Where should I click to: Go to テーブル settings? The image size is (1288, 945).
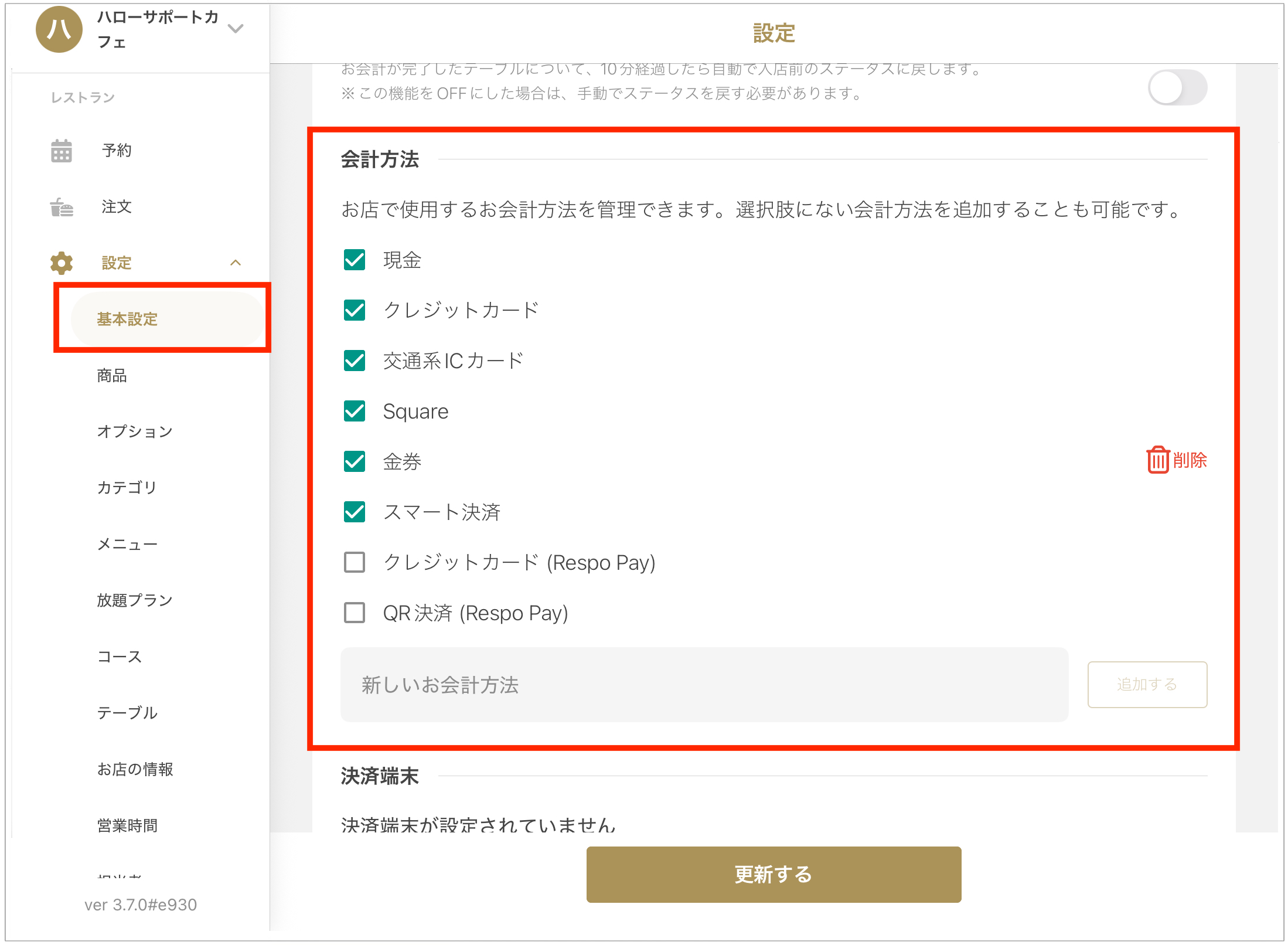tap(127, 713)
